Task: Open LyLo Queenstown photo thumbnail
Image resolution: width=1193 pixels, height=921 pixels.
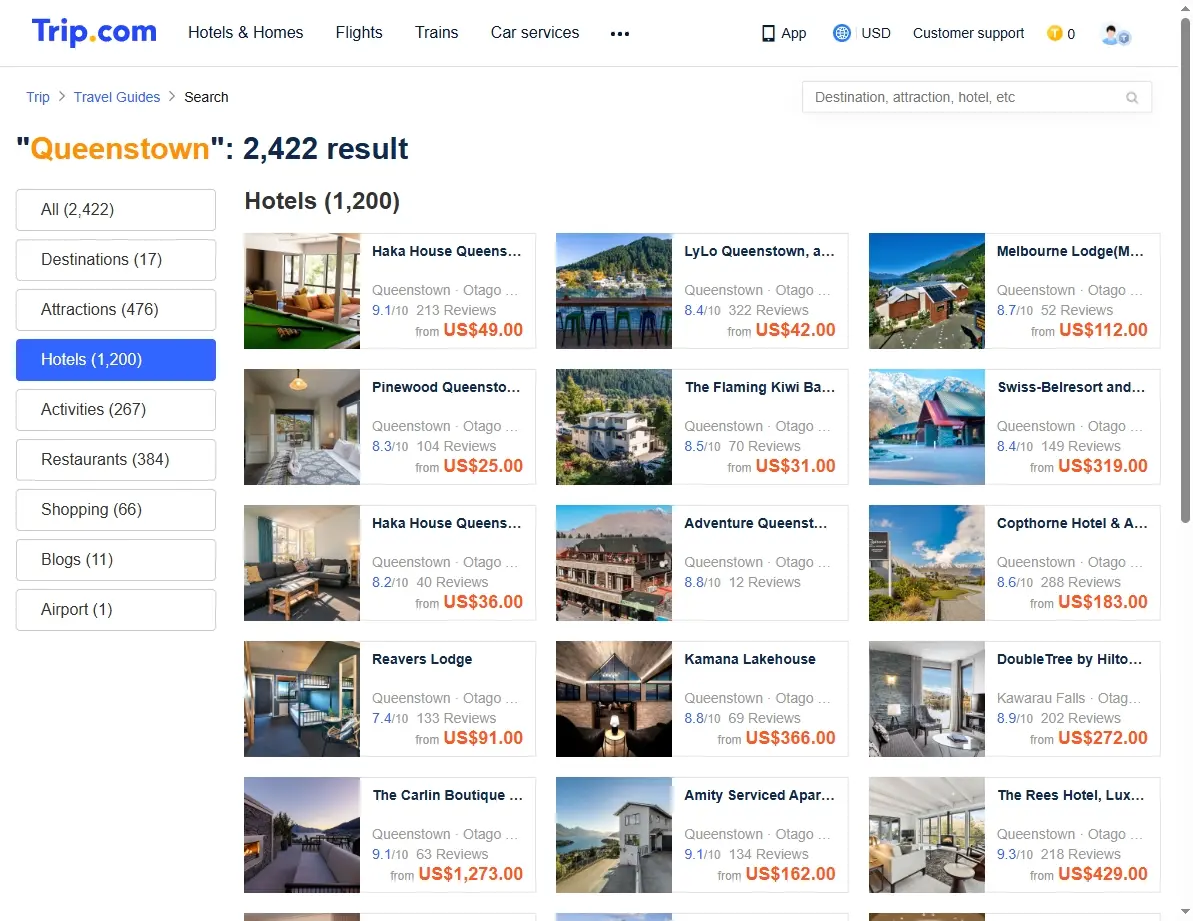Action: tap(614, 291)
